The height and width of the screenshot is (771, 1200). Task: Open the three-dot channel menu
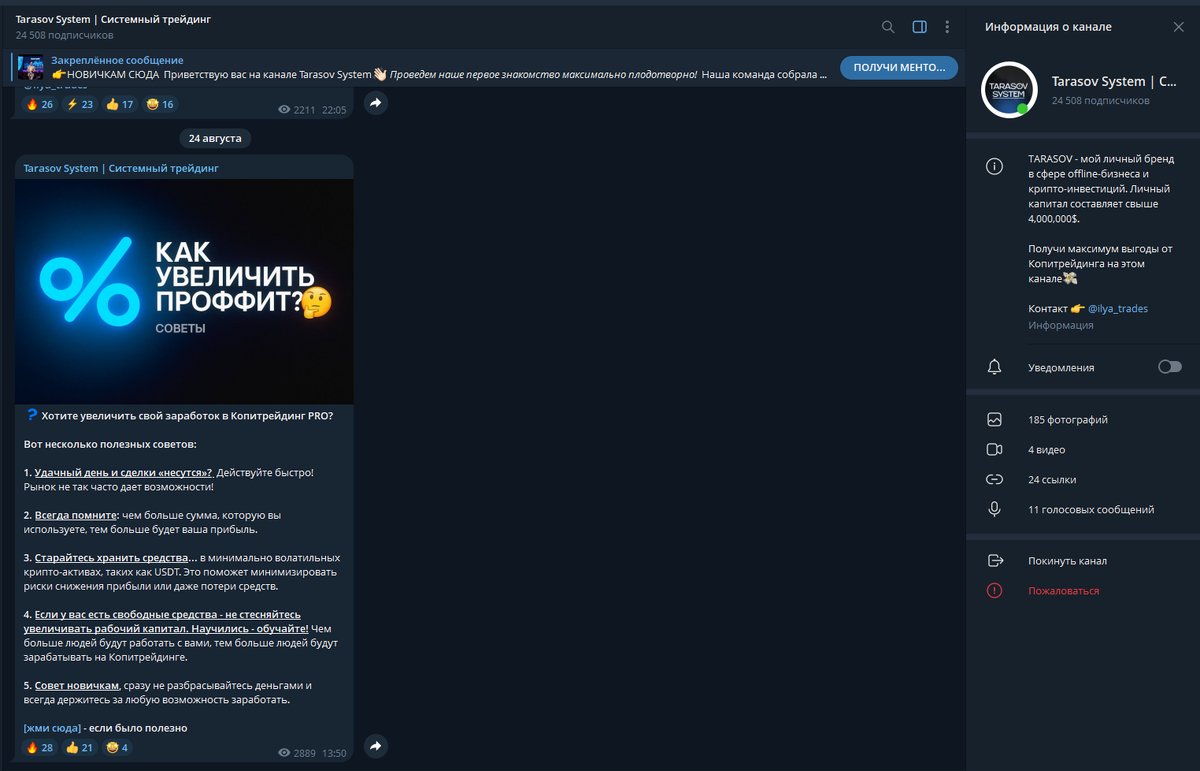tap(947, 27)
